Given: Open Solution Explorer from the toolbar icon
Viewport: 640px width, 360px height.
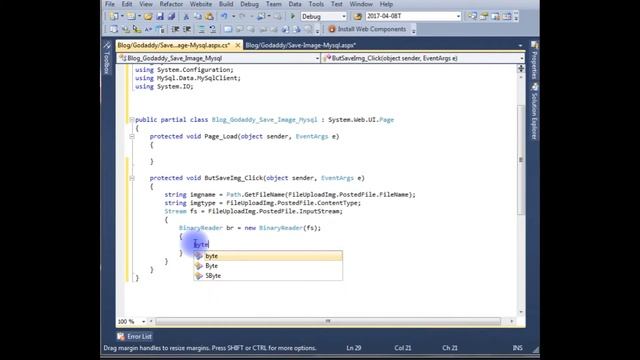Looking at the screenshot, I should [x=472, y=16].
